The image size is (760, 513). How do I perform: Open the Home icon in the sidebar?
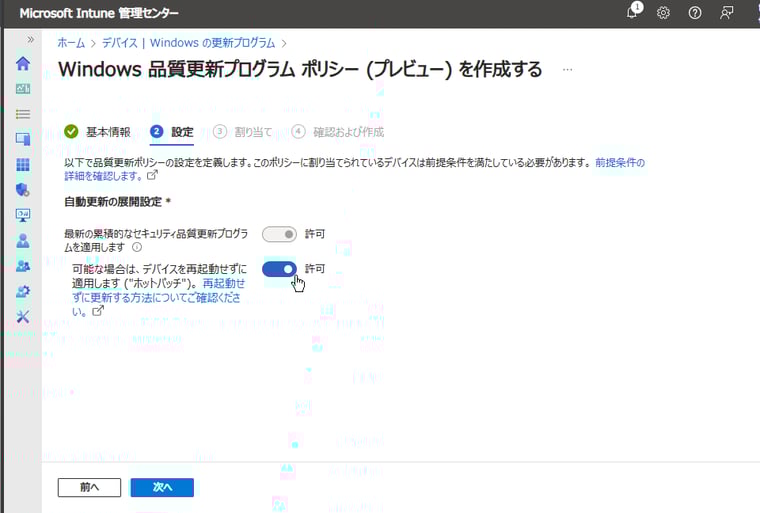(23, 64)
